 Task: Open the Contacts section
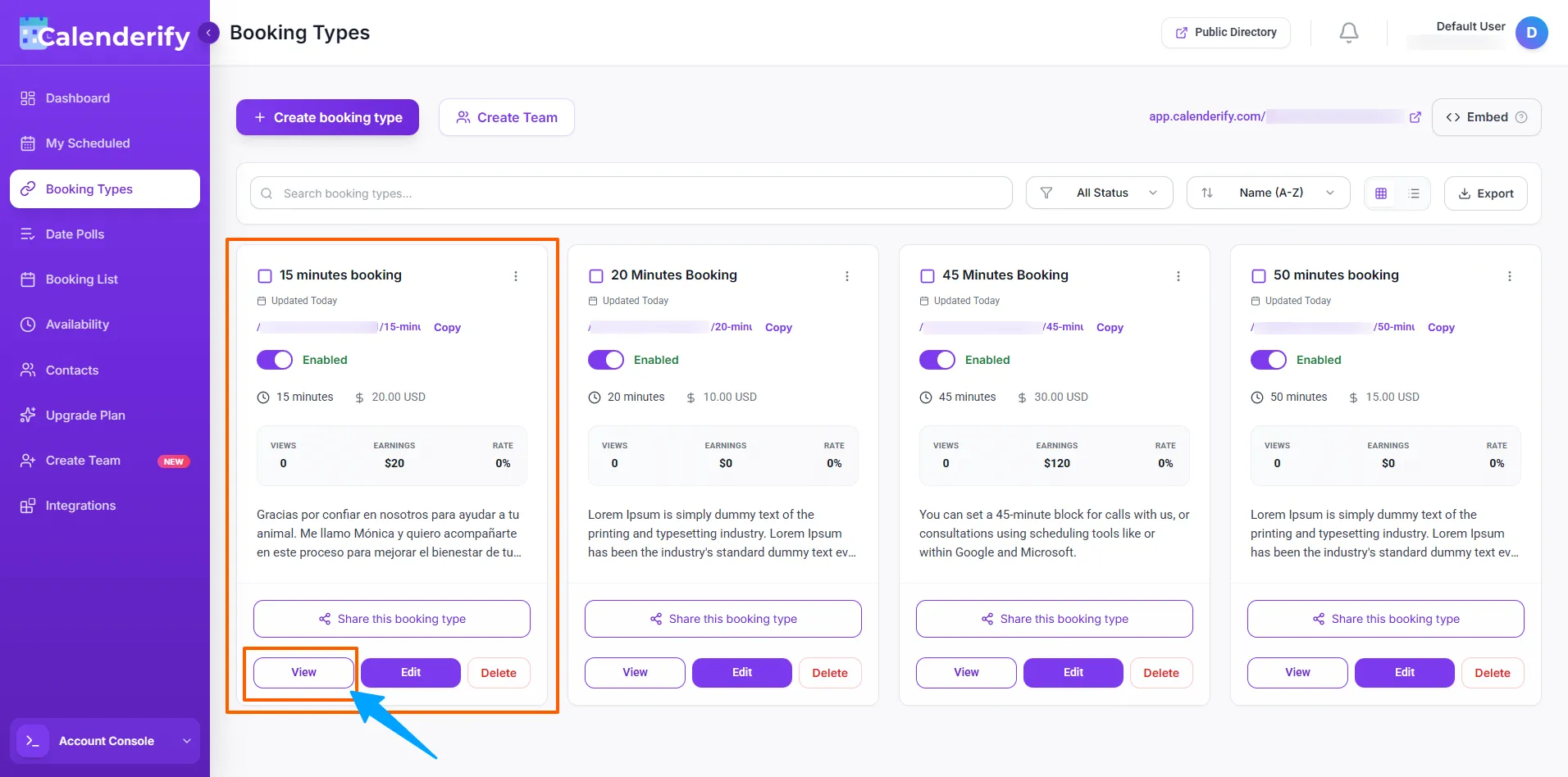(72, 370)
